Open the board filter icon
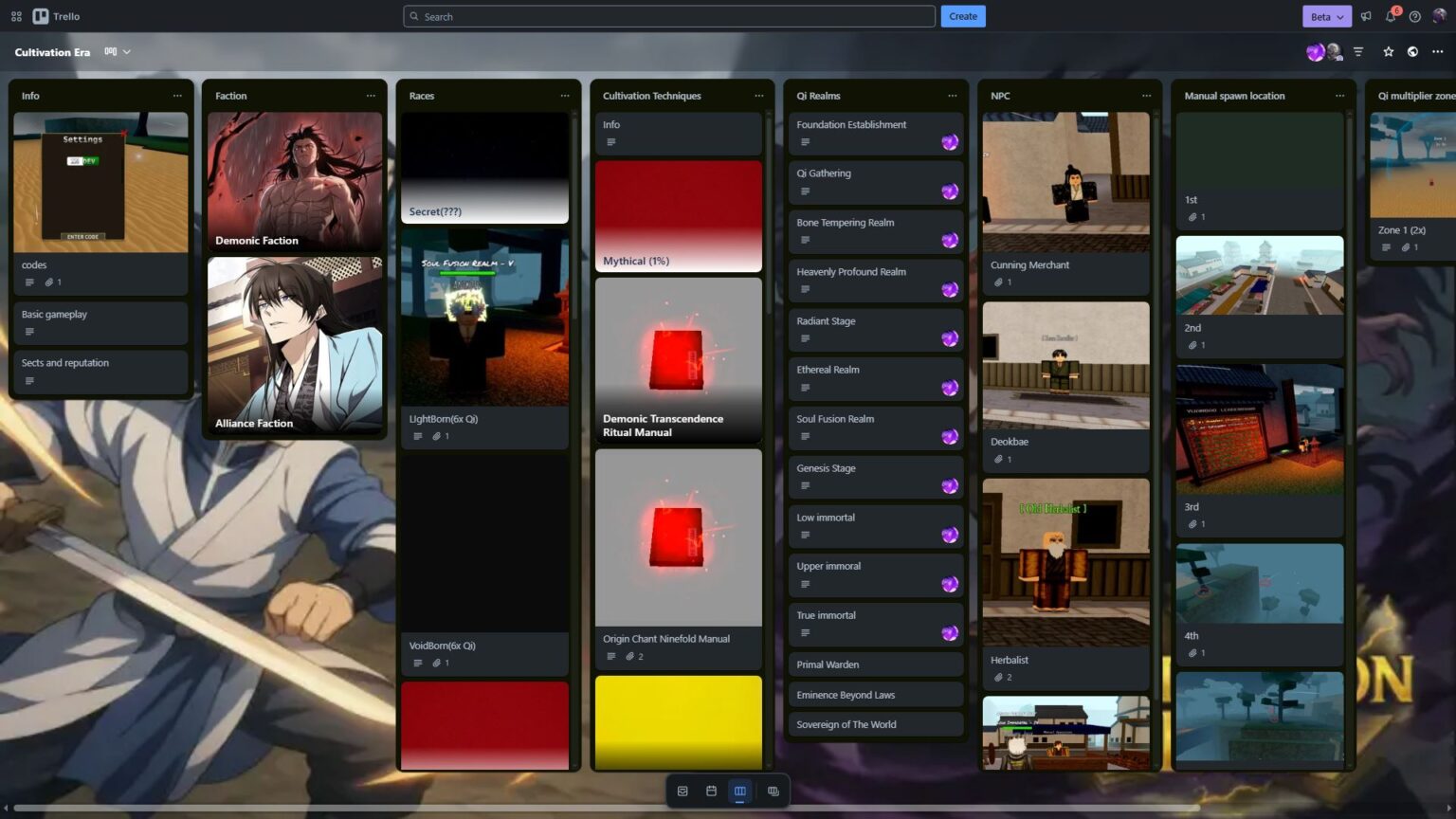This screenshot has height=819, width=1456. 1358,52
